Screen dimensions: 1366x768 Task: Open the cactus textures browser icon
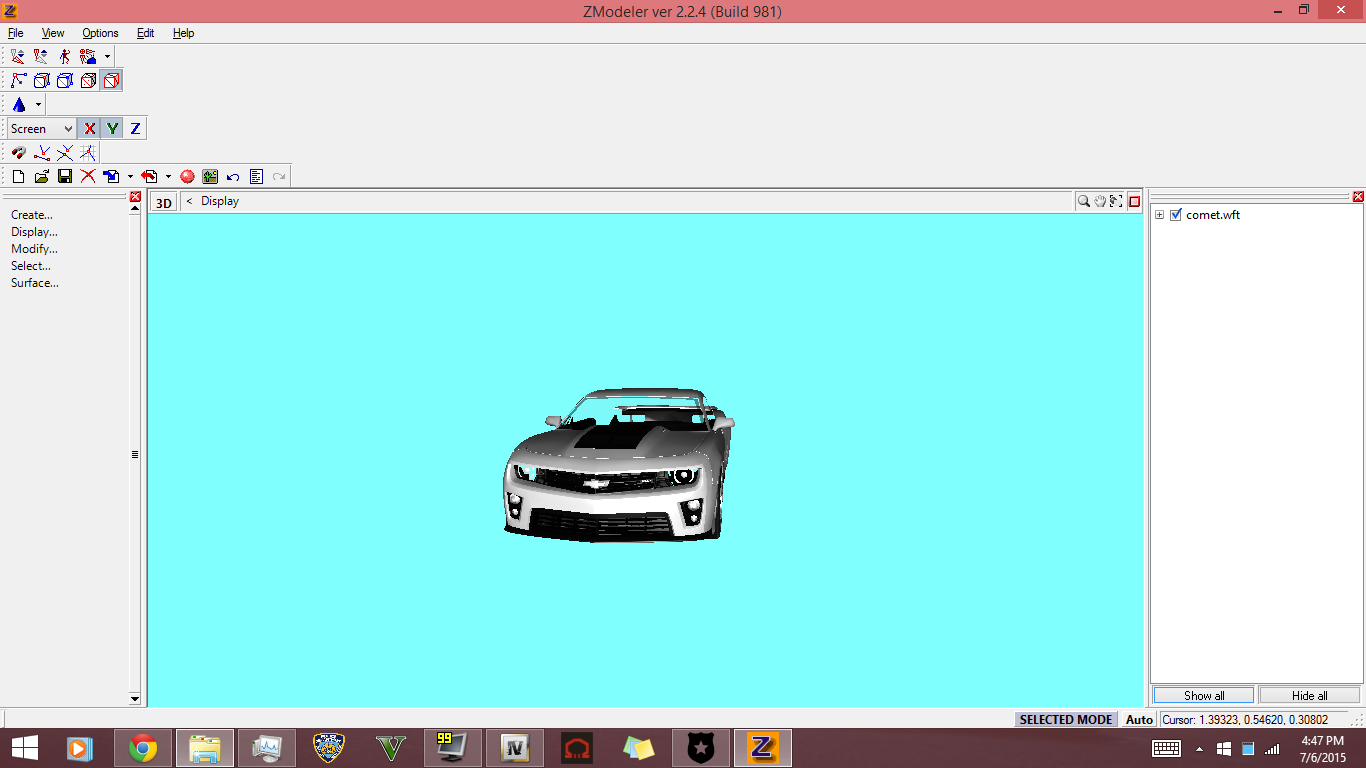coord(209,177)
